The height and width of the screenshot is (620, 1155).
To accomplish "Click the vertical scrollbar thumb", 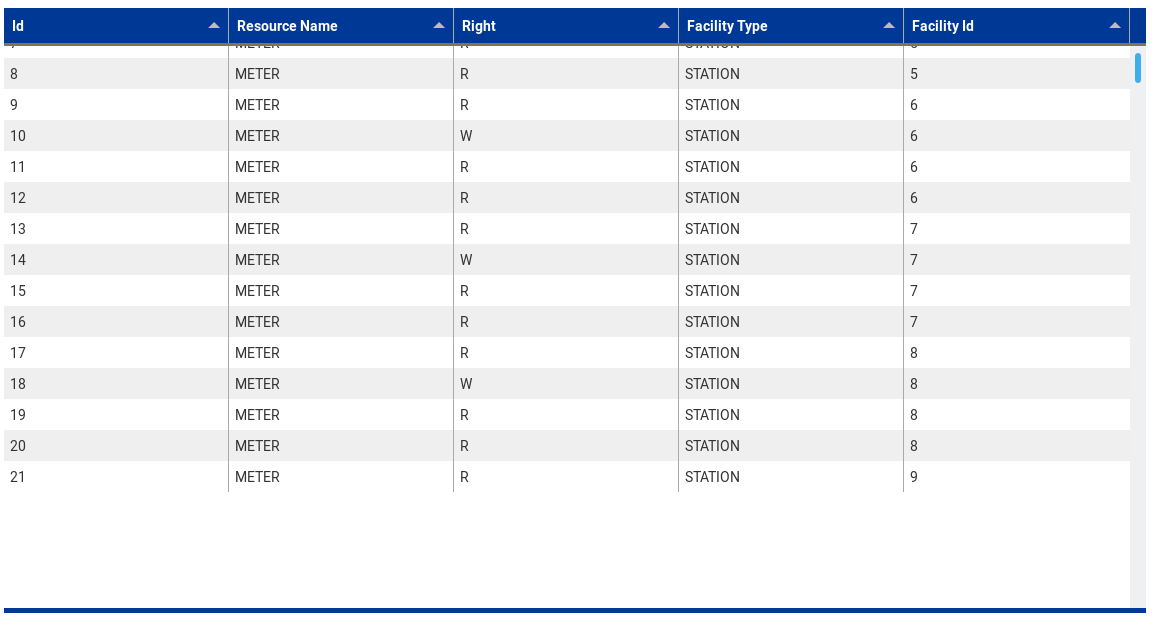I will tap(1138, 68).
